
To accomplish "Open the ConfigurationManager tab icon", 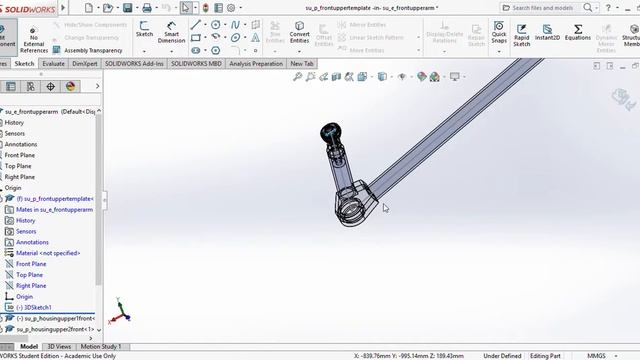I will pyautogui.click(x=31, y=86).
